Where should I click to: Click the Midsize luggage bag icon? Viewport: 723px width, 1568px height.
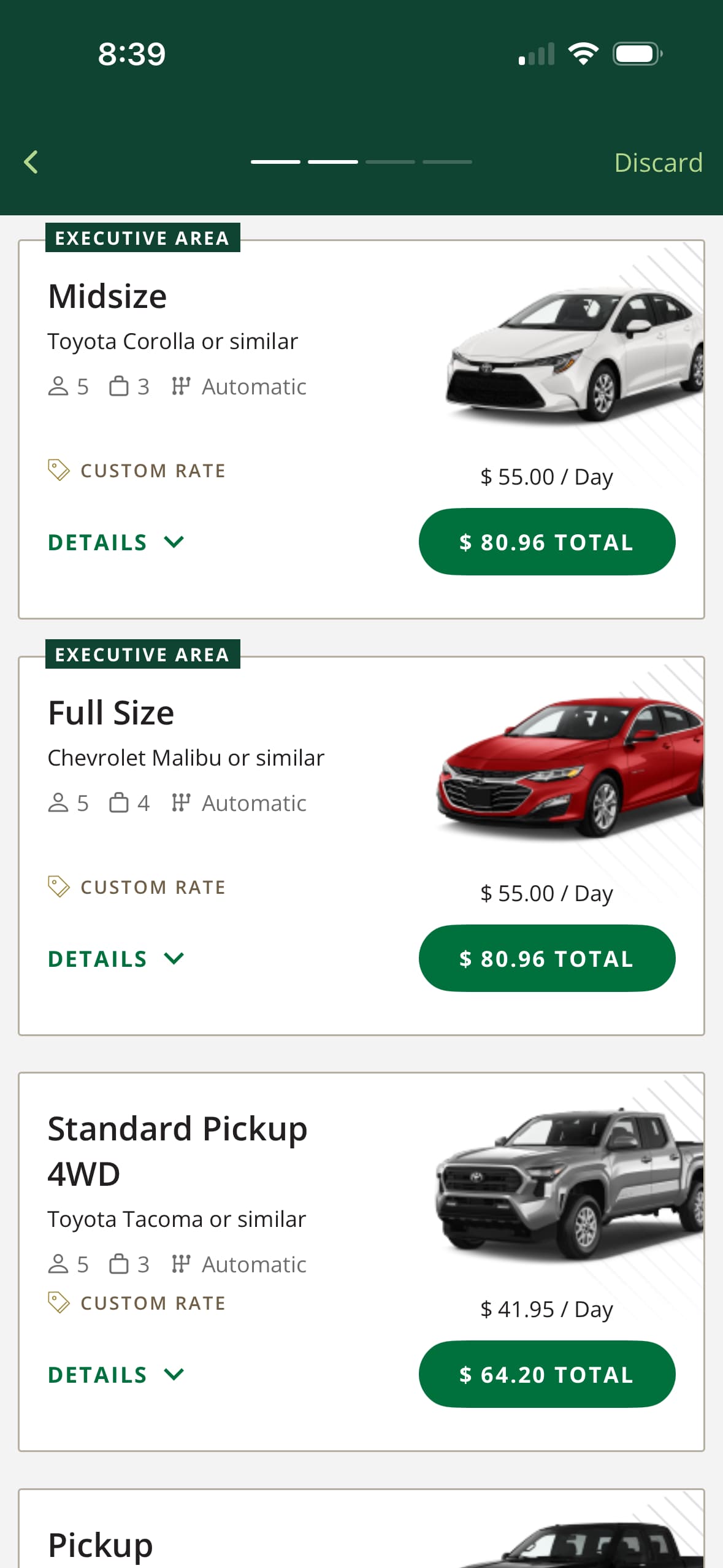pyautogui.click(x=119, y=386)
